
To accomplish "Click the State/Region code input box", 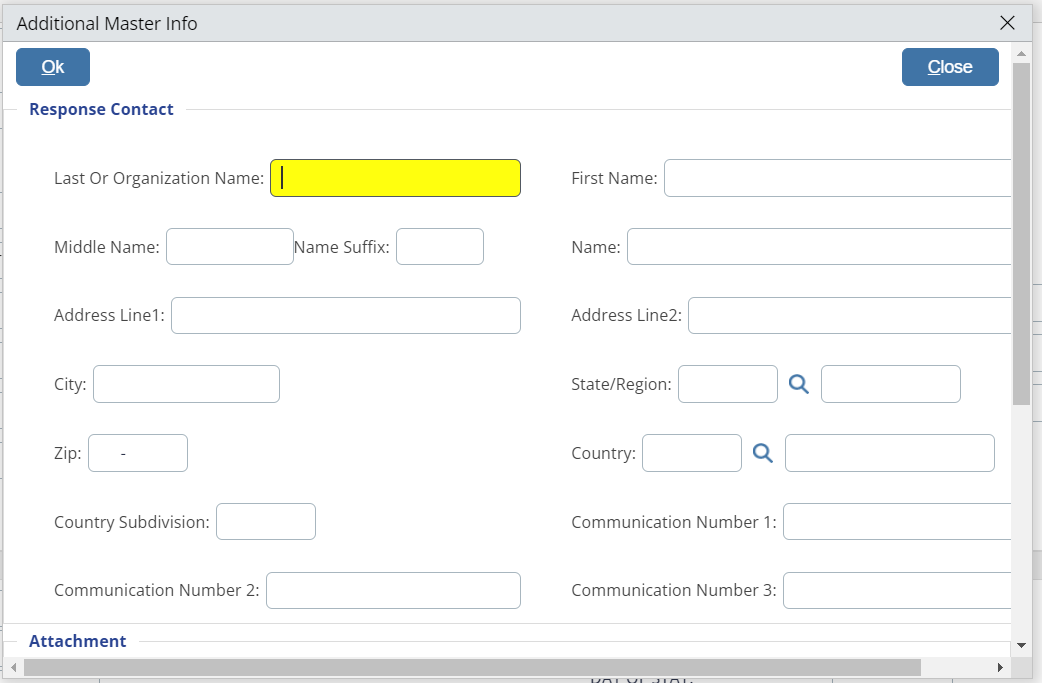I will click(727, 384).
